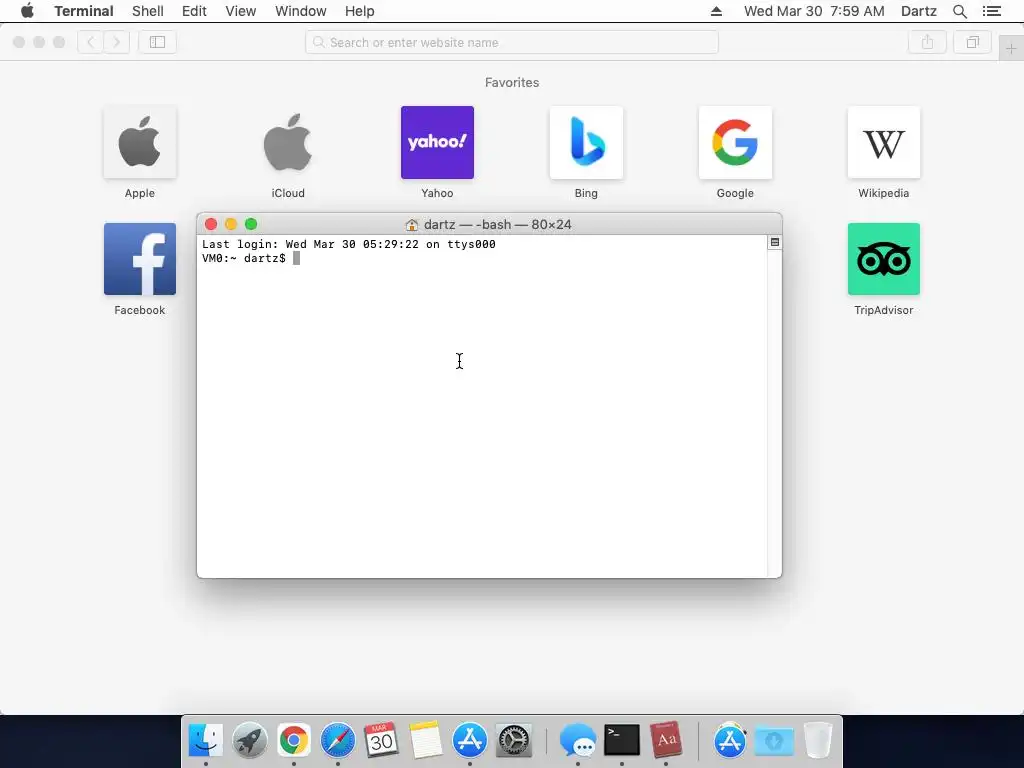Open Terminal from the Dock
The image size is (1024, 768).
[x=622, y=740]
